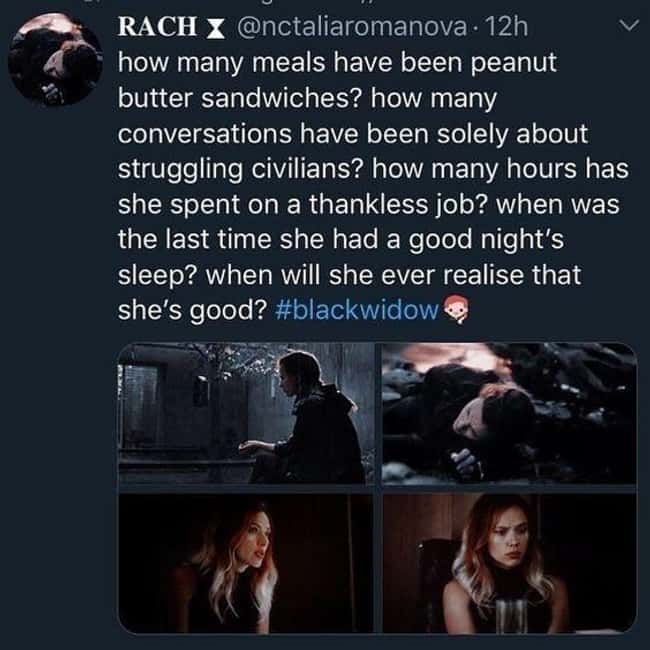Open the @nctaliaromanova handle

pyautogui.click(x=352, y=27)
